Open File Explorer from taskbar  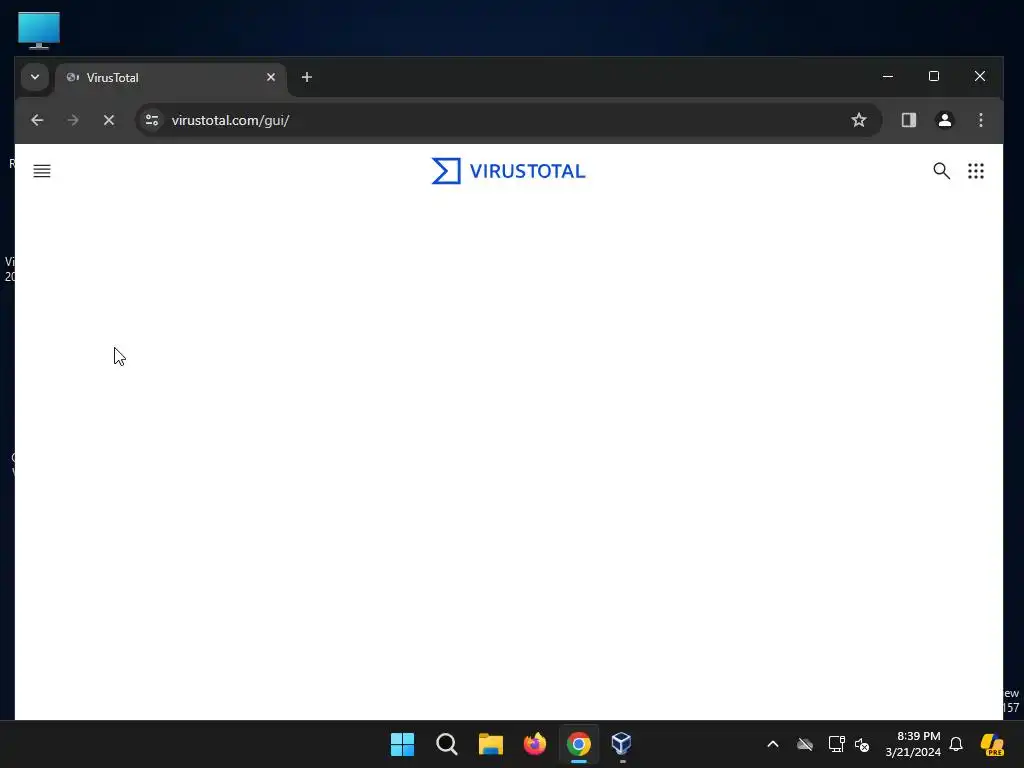490,744
